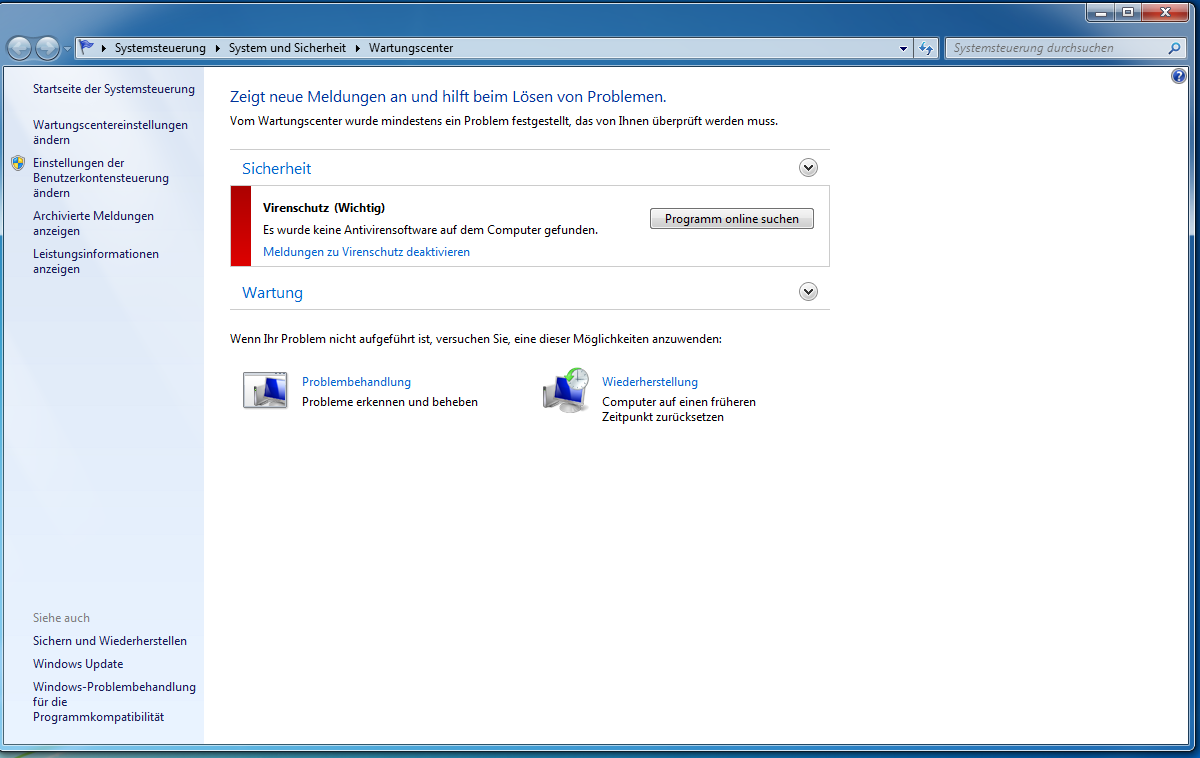Viewport: 1200px width, 758px height.
Task: Open Sichern und Wiederherstellen link
Action: pyautogui.click(x=110, y=641)
